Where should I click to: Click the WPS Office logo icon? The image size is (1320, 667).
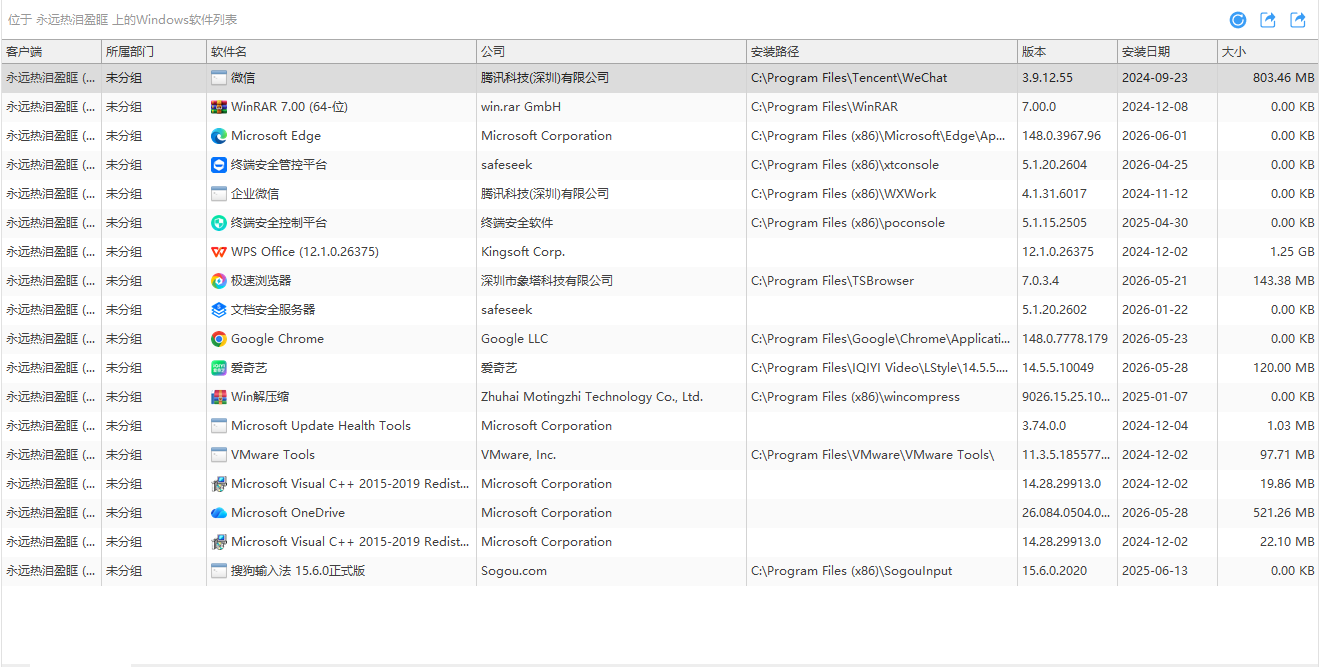coord(219,252)
